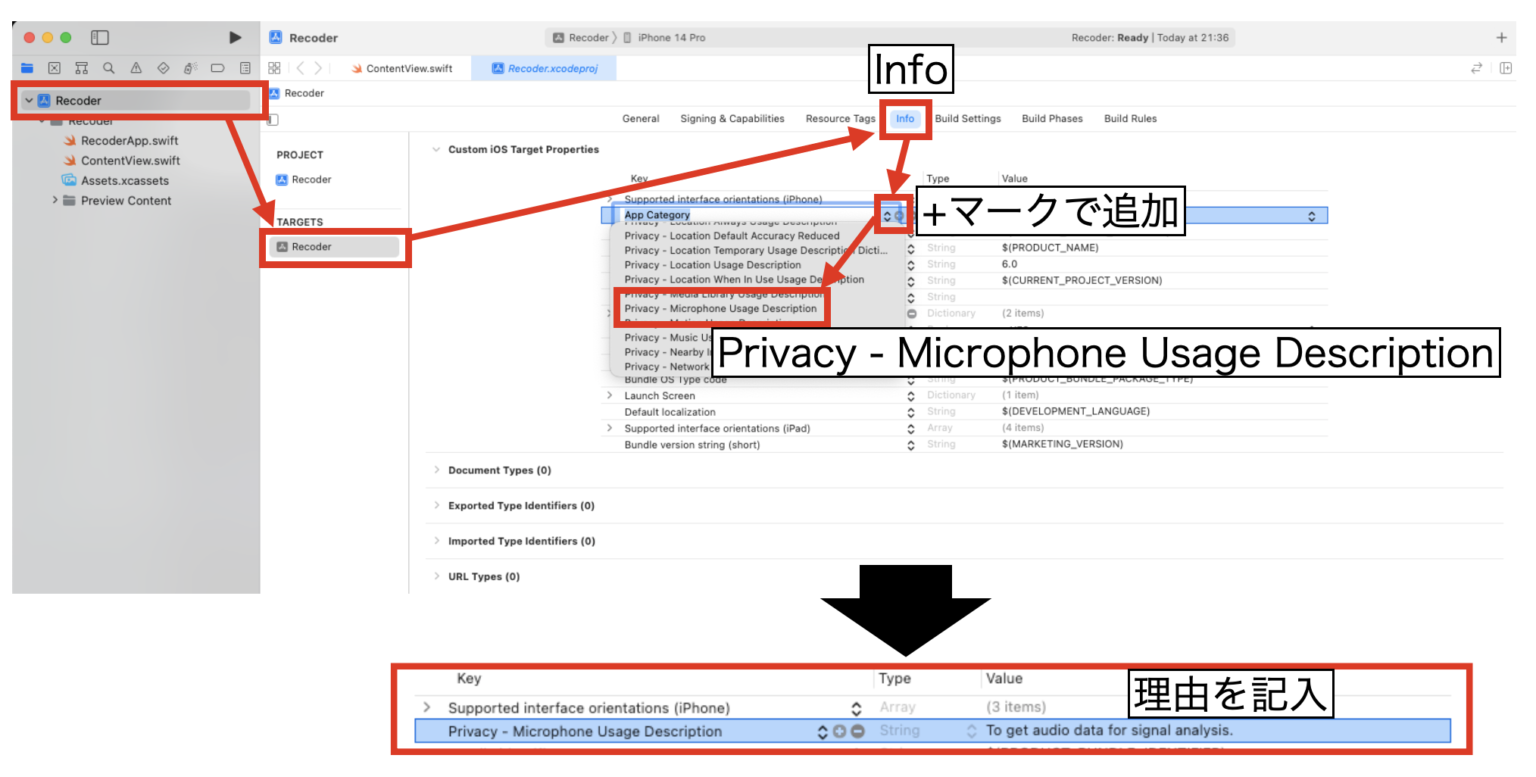The image size is (1536, 777).
Task: Open the Breakpoint navigator icon
Action: 217,68
